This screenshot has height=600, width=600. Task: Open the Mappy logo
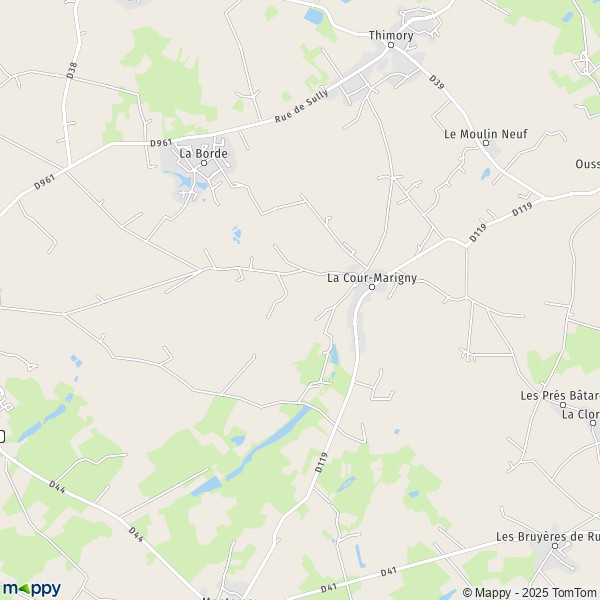tap(32, 589)
